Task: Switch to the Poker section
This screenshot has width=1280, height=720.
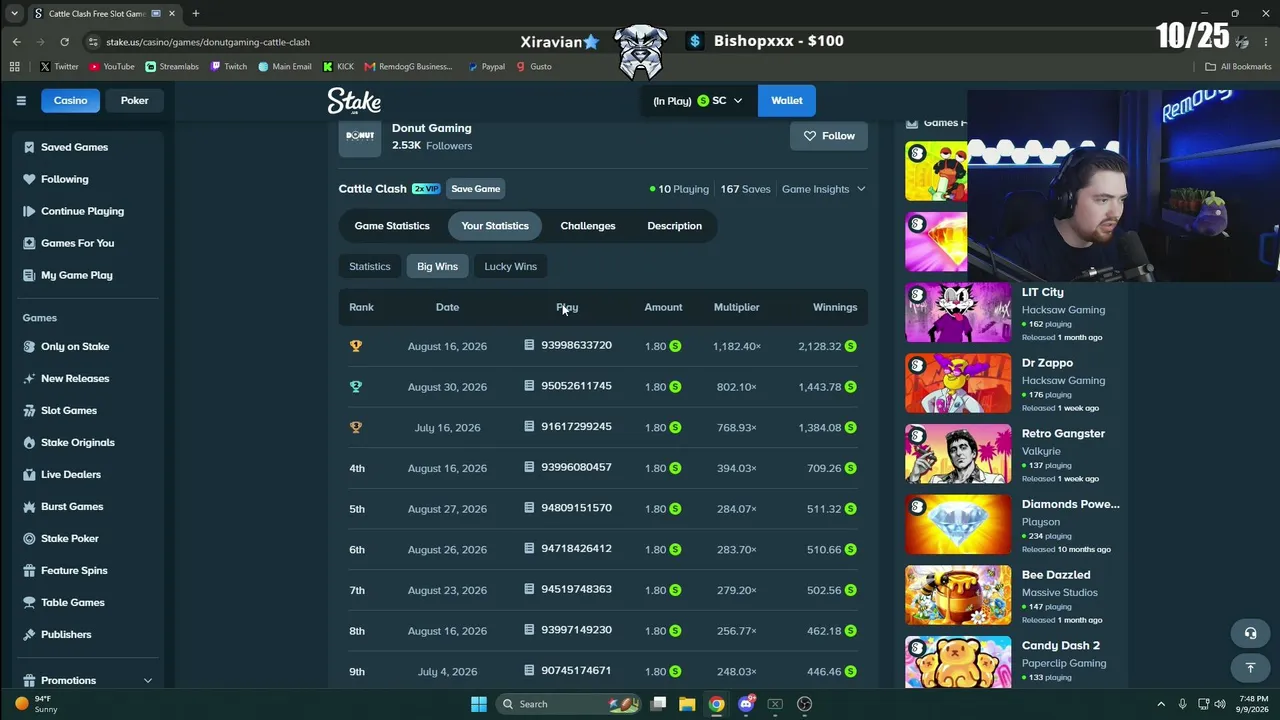Action: point(135,100)
